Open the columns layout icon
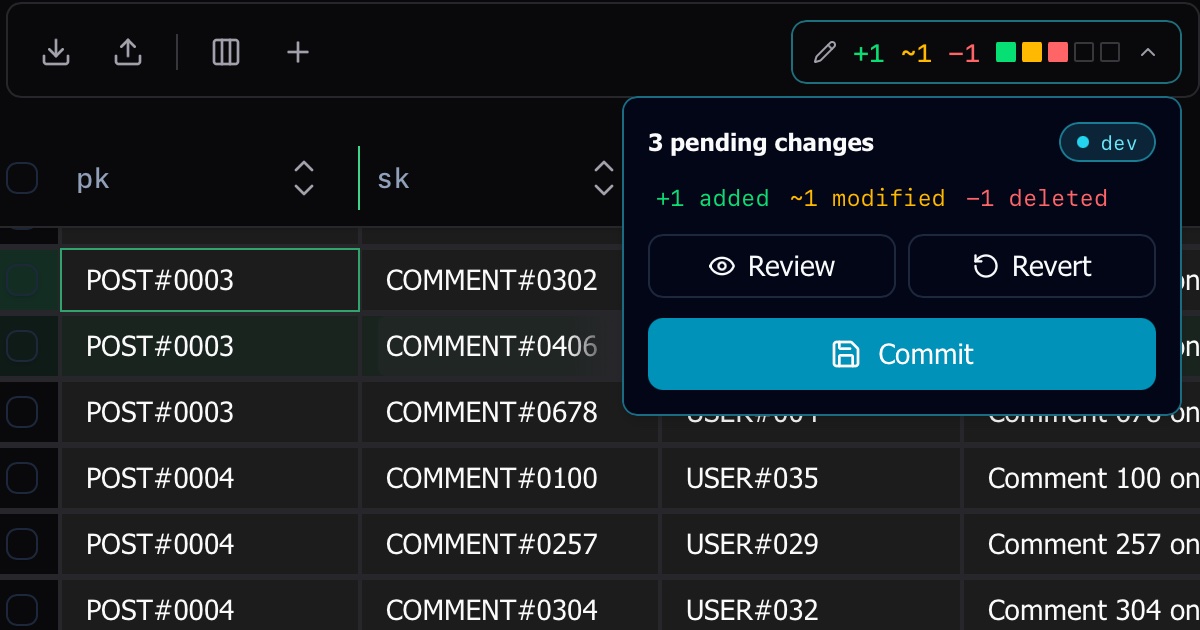The width and height of the screenshot is (1200, 630). [226, 52]
